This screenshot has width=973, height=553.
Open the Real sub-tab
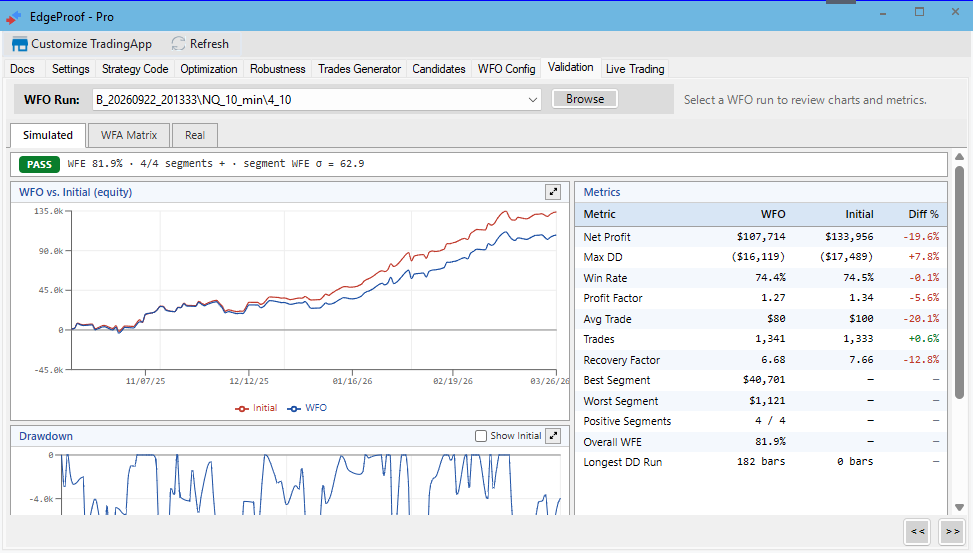(195, 135)
